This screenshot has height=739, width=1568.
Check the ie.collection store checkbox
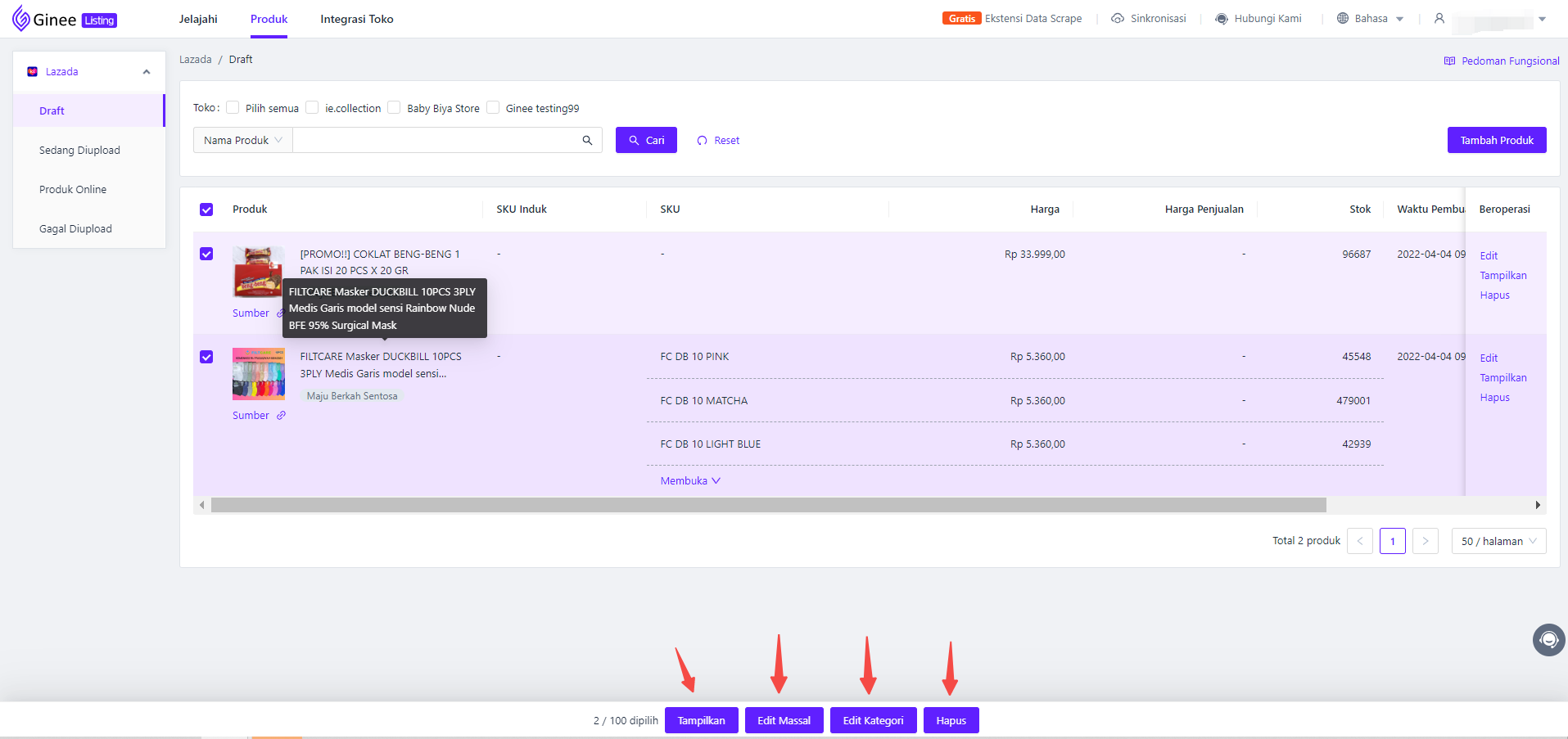[312, 107]
